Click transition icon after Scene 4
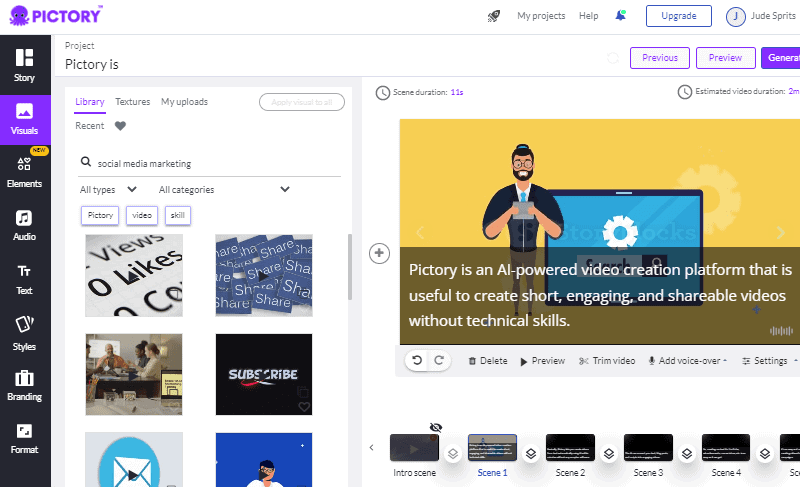800x487 pixels. (x=765, y=453)
